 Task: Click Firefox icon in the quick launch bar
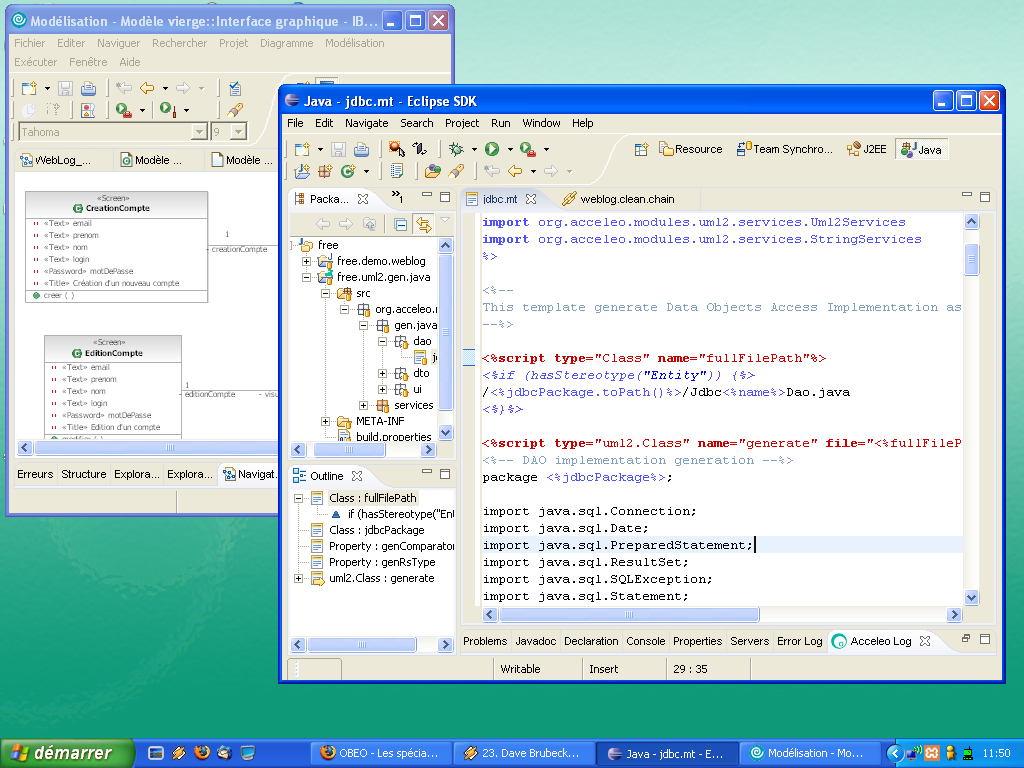click(202, 752)
